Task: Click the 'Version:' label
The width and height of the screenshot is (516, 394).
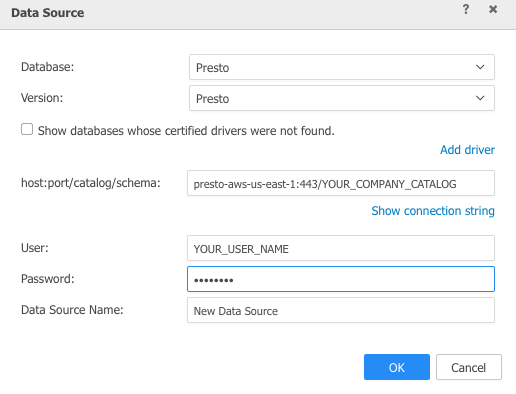Action: tap(42, 98)
